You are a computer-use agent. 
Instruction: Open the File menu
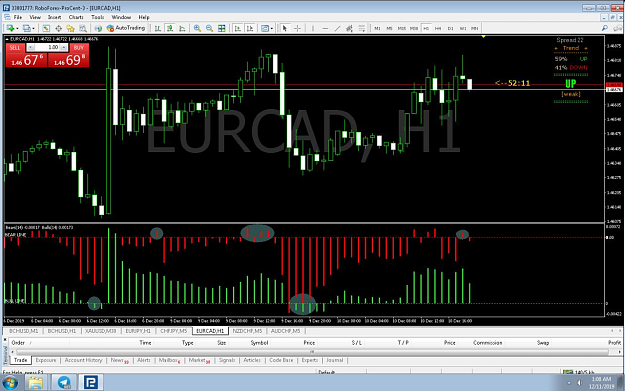pos(18,17)
